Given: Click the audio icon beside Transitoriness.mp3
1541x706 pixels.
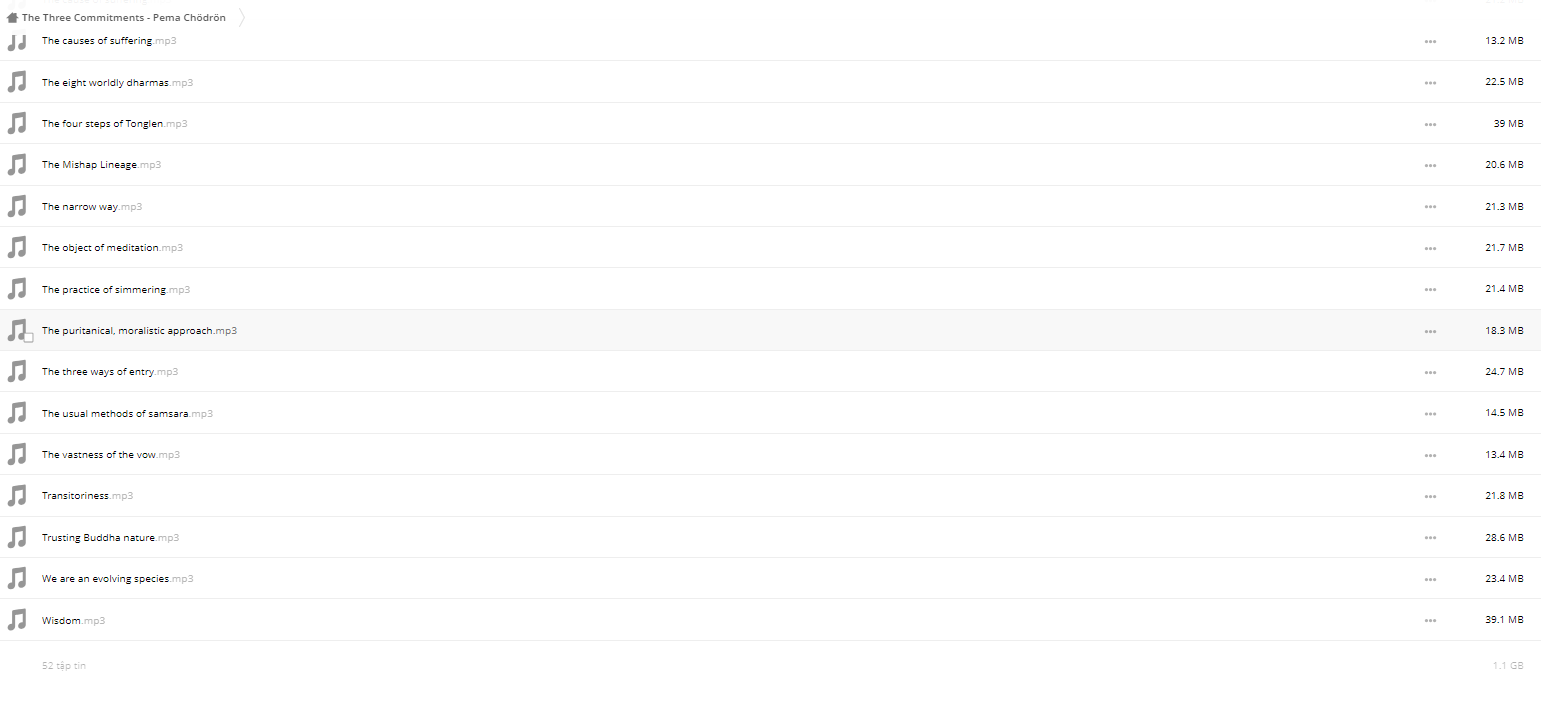Looking at the screenshot, I should click(x=17, y=496).
